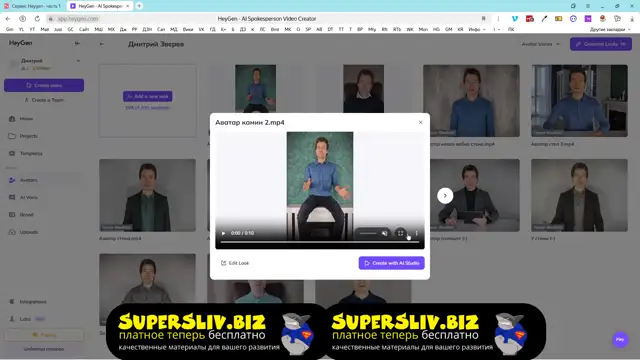Open the video player three-dot options
Image resolution: width=640 pixels, height=360 pixels.
pyautogui.click(x=416, y=233)
